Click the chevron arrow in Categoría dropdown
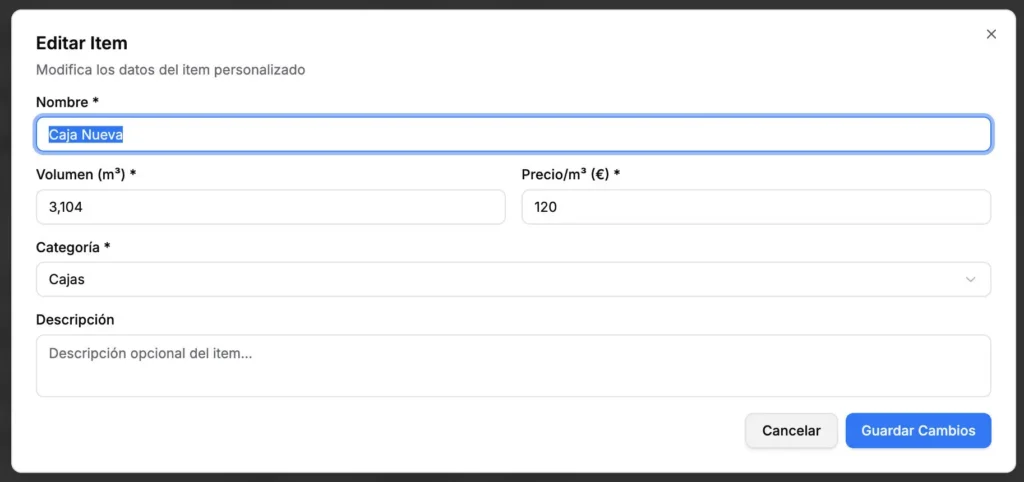 970,279
